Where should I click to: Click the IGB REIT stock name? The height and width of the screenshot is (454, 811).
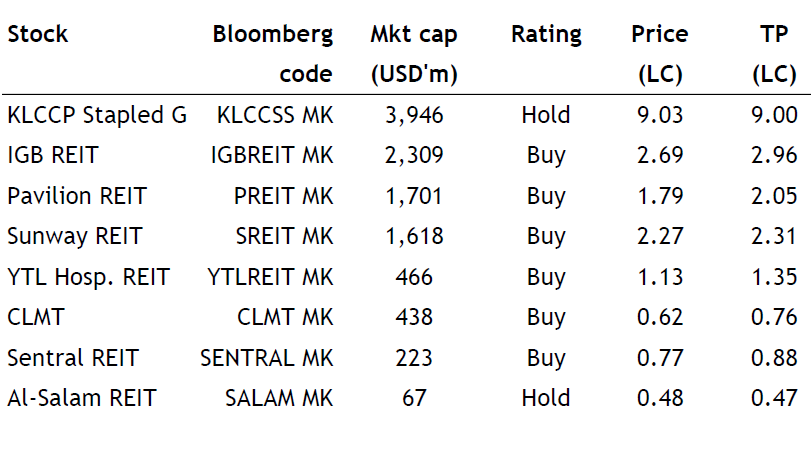[53, 155]
